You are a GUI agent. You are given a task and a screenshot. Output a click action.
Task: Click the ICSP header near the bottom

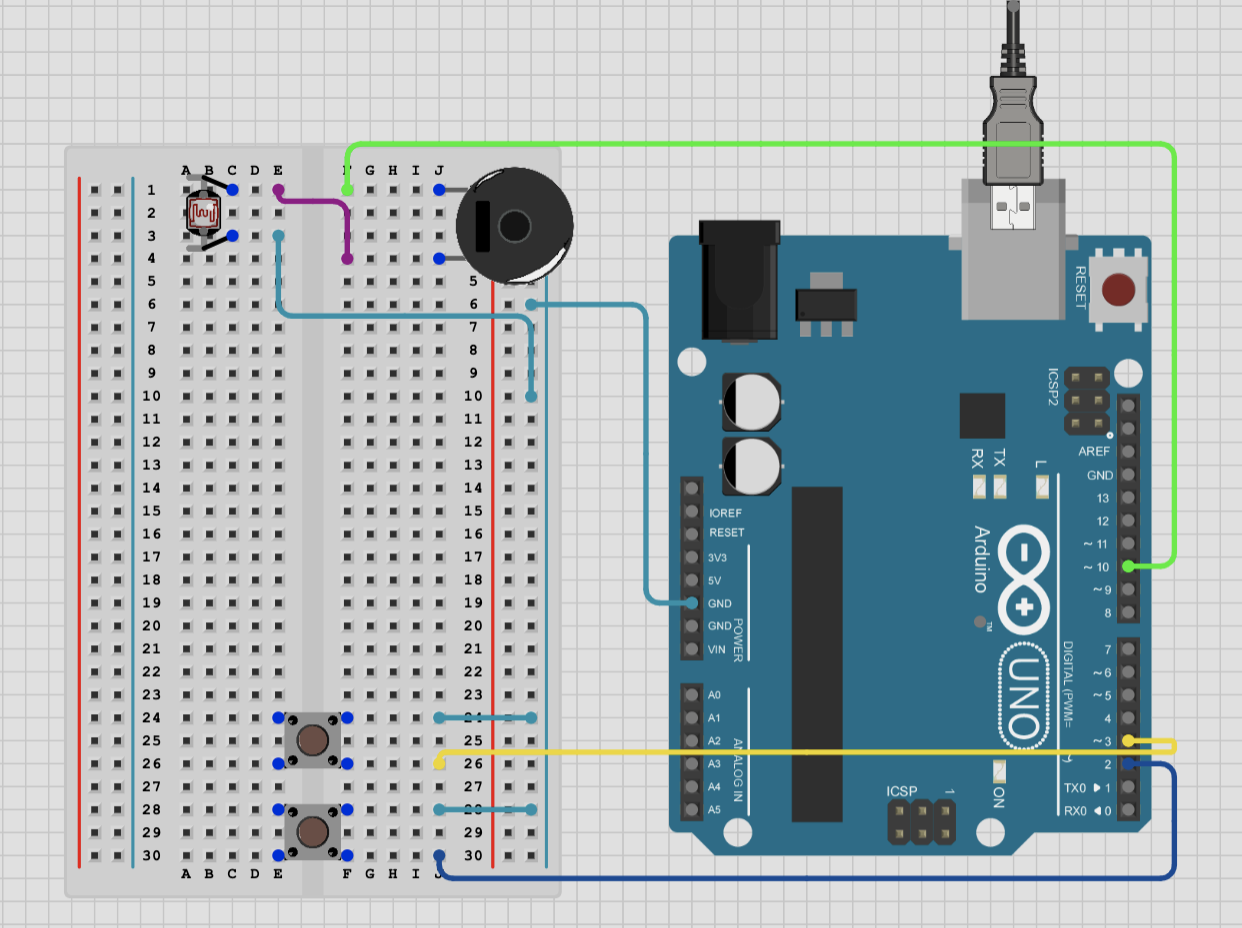[920, 823]
